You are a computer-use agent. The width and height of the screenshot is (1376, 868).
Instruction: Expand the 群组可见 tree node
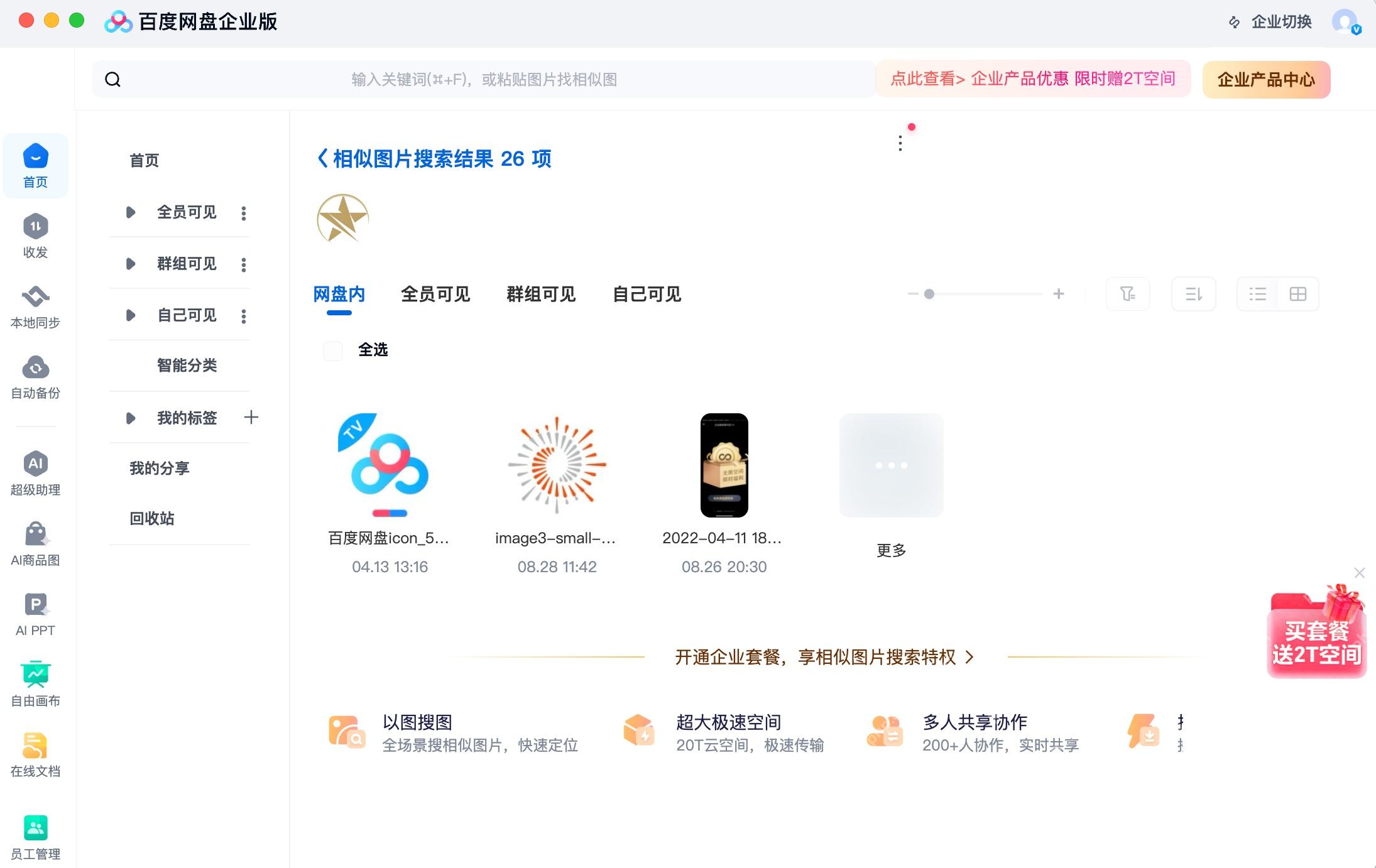point(131,264)
